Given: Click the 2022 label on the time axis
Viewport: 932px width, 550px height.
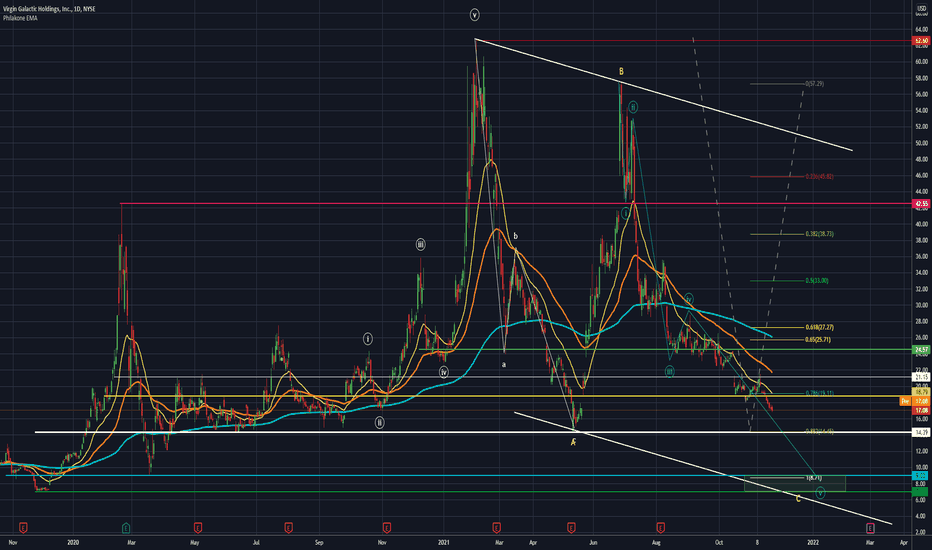Looking at the screenshot, I should (813, 542).
